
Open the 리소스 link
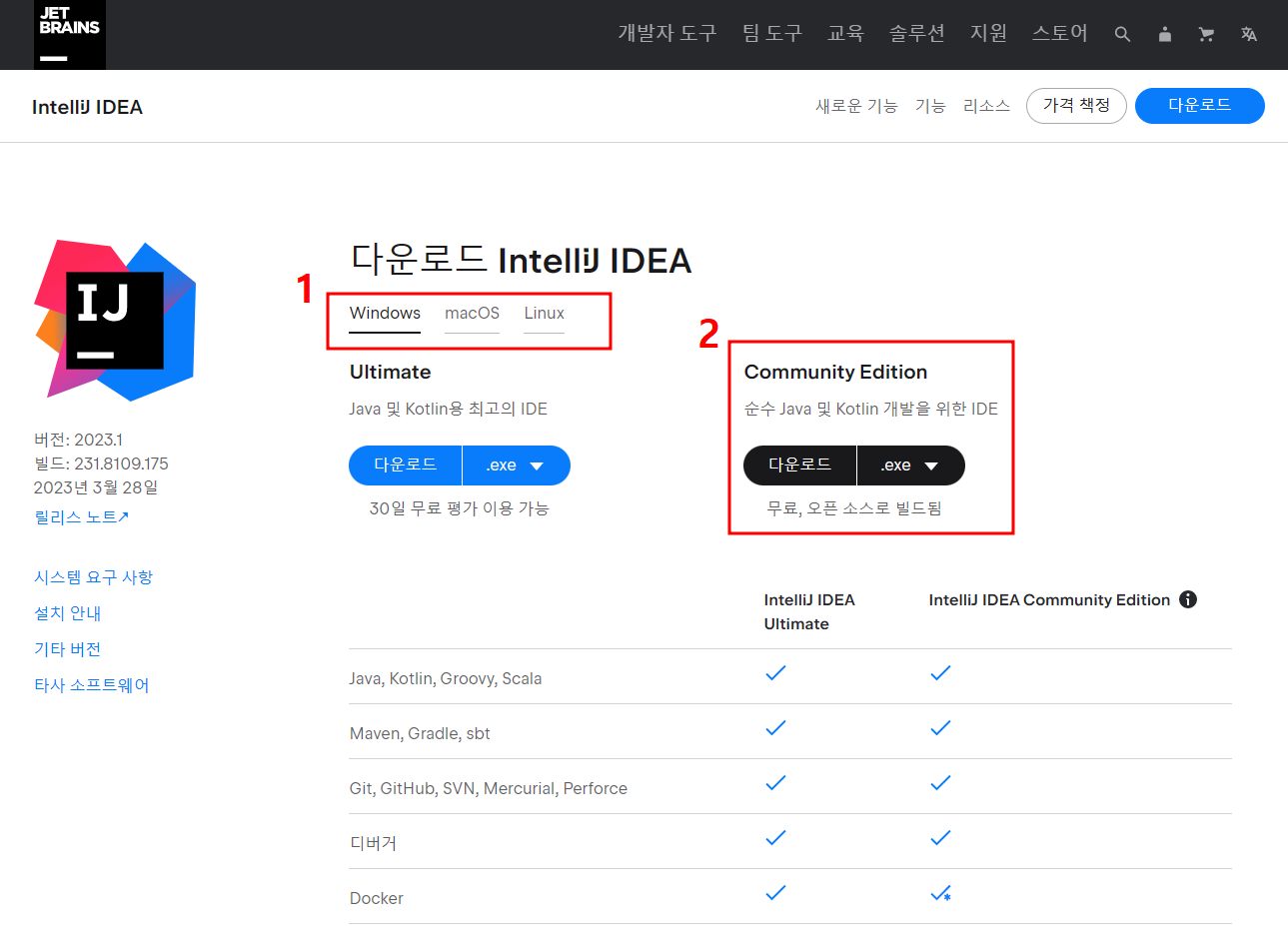coord(986,106)
